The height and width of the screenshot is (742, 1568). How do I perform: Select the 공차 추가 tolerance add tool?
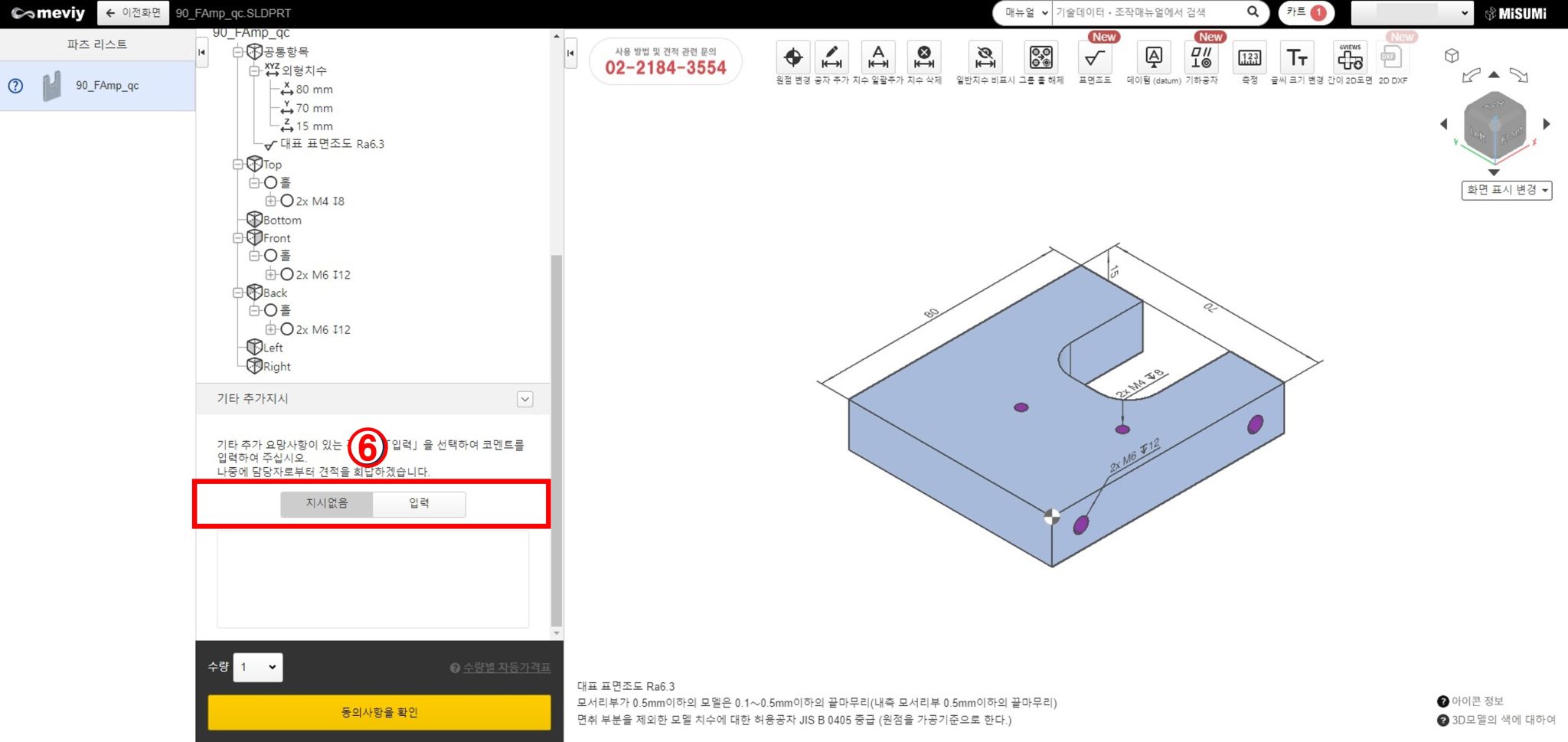(x=831, y=58)
